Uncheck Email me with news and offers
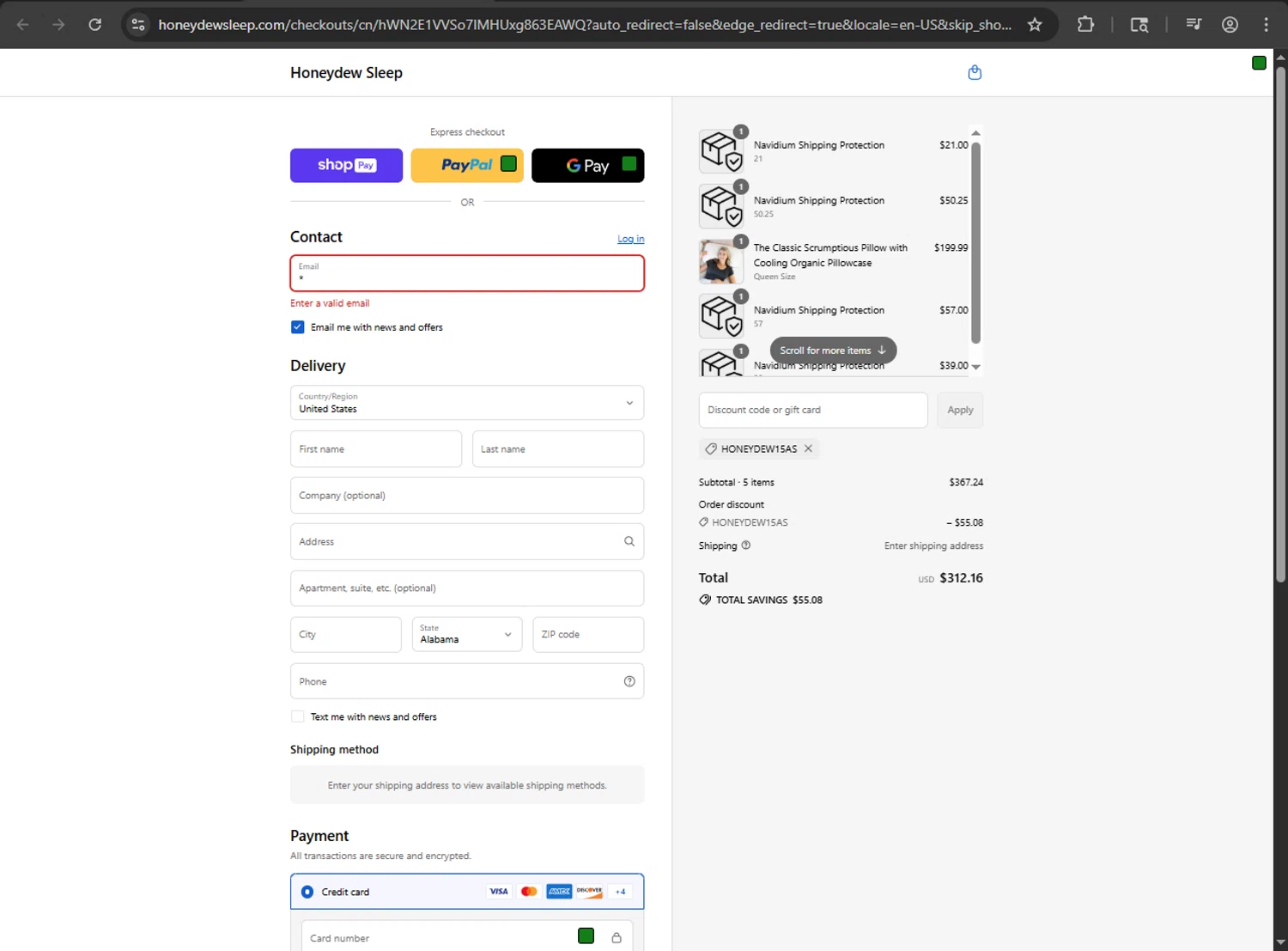Image resolution: width=1288 pixels, height=951 pixels. [x=297, y=327]
